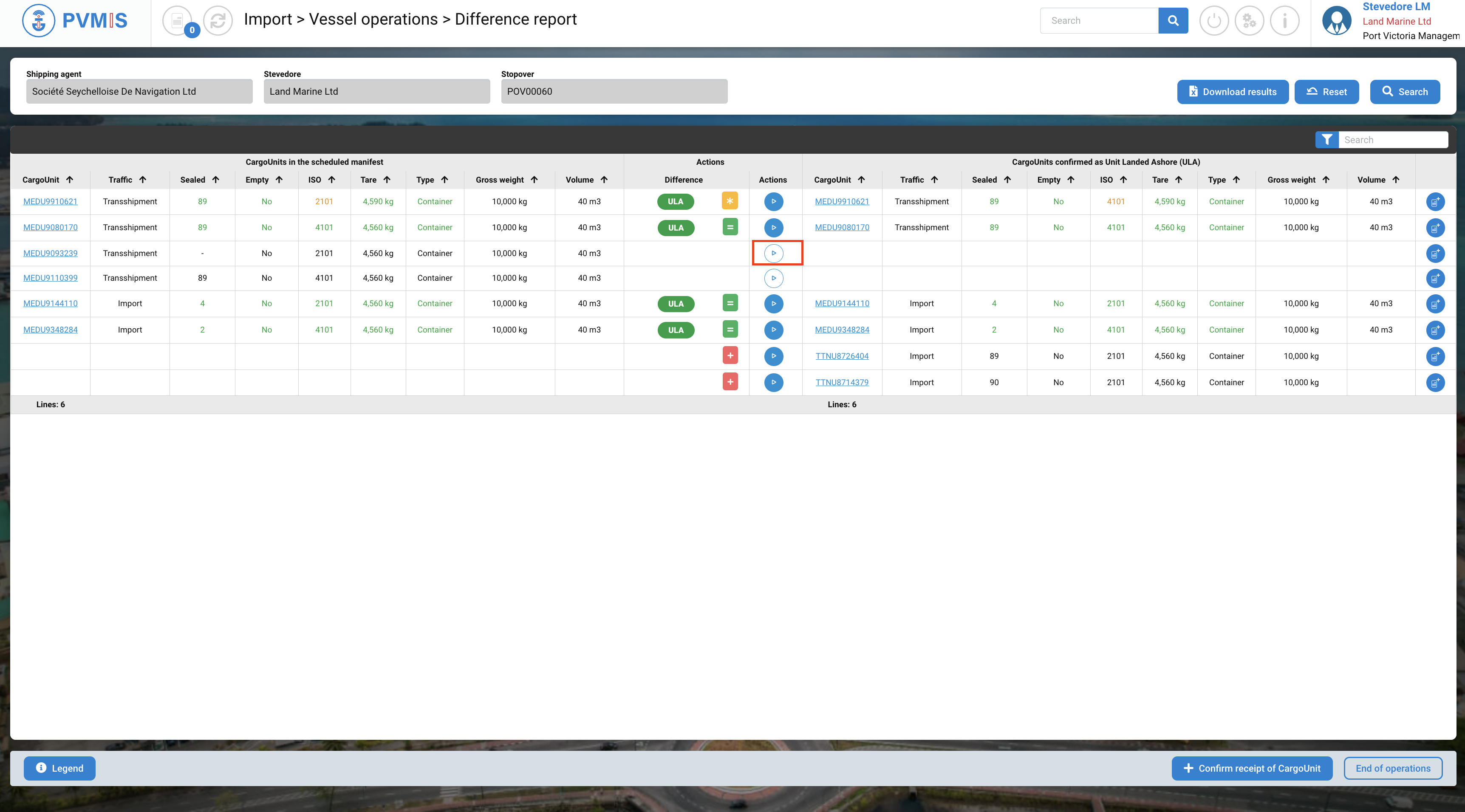
Task: Click yellow asterisk difference icon for MEDU9910621
Action: 730,201
